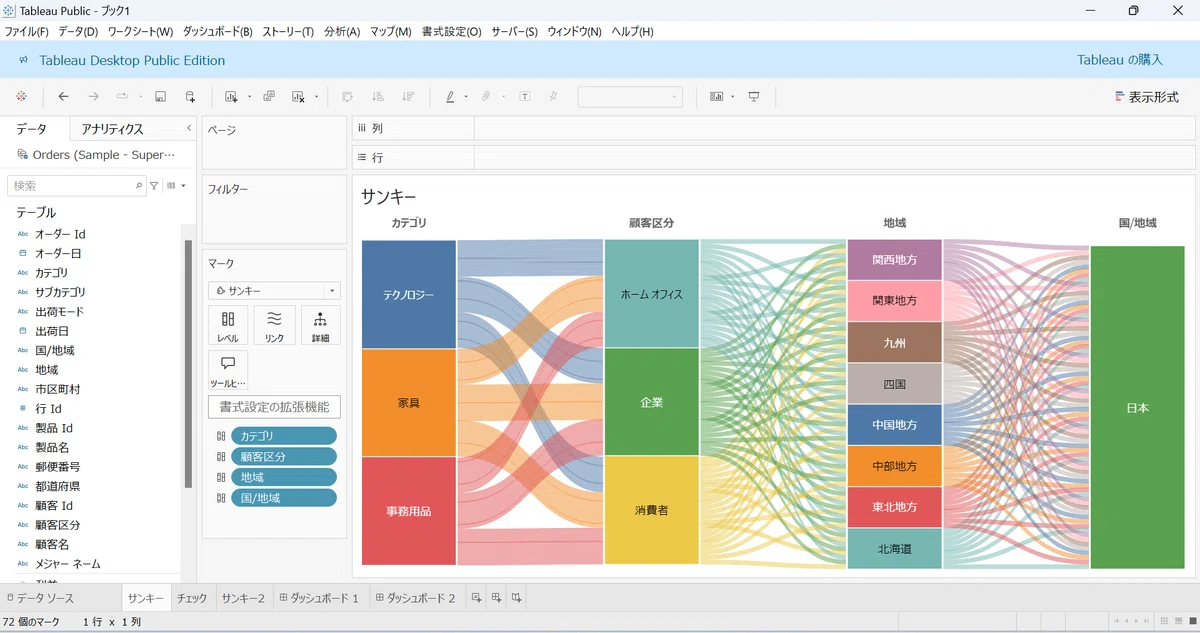The height and width of the screenshot is (633, 1200).
Task: Select the サブカテゴリ field in data pane
Action: coord(60,292)
